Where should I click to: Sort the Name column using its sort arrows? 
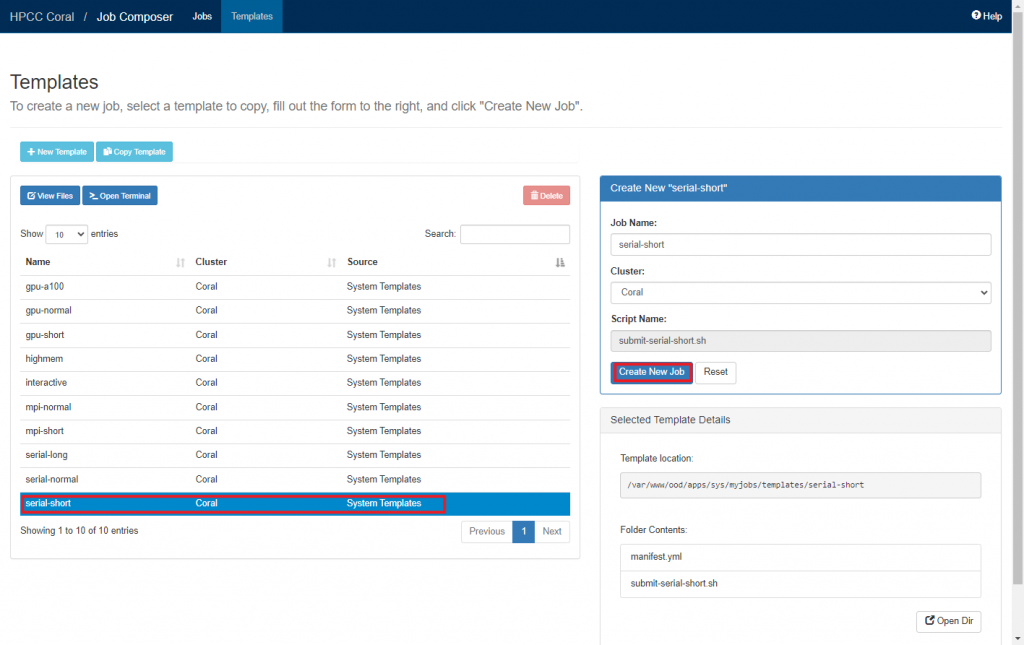[179, 262]
